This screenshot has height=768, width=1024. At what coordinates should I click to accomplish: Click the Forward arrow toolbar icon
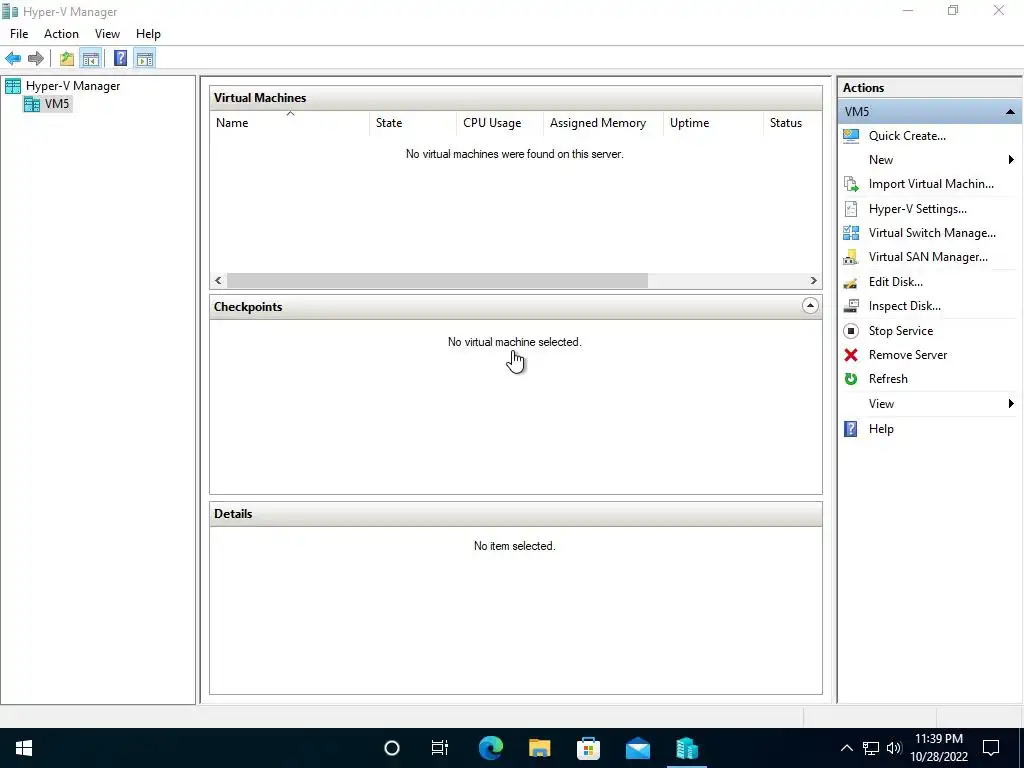tap(36, 59)
